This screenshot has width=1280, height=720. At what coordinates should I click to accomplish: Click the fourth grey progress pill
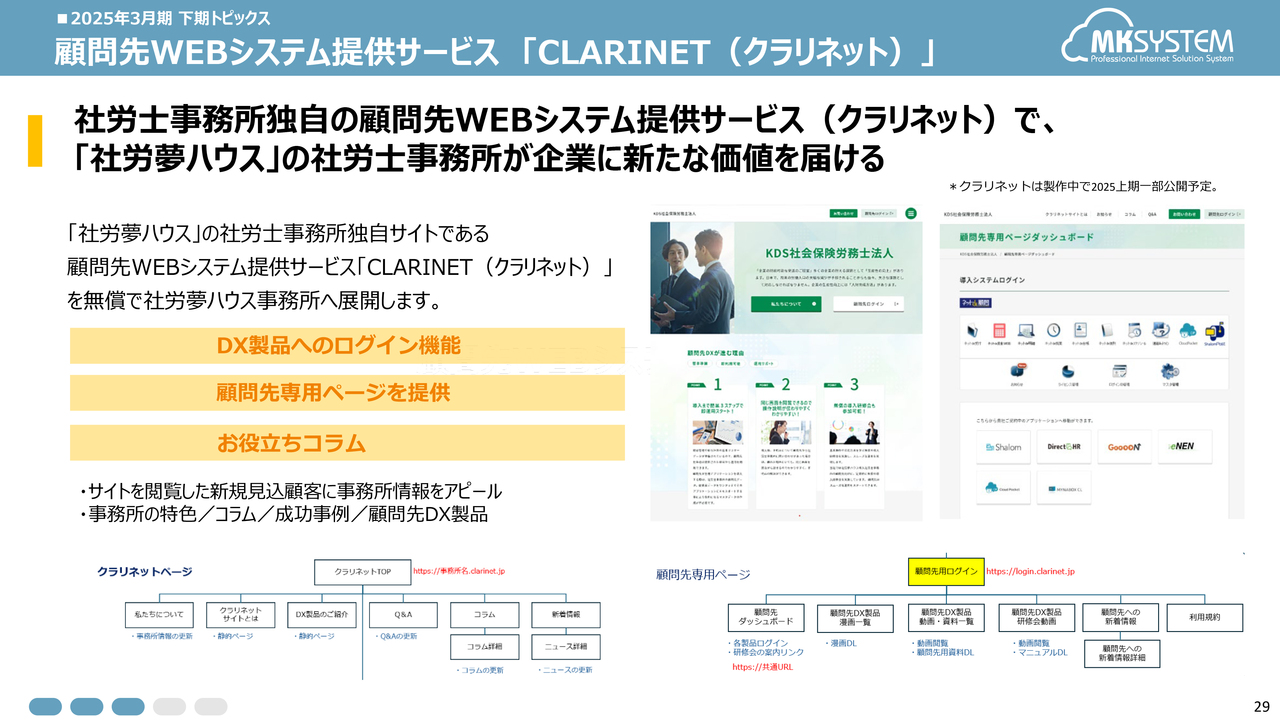click(x=169, y=706)
